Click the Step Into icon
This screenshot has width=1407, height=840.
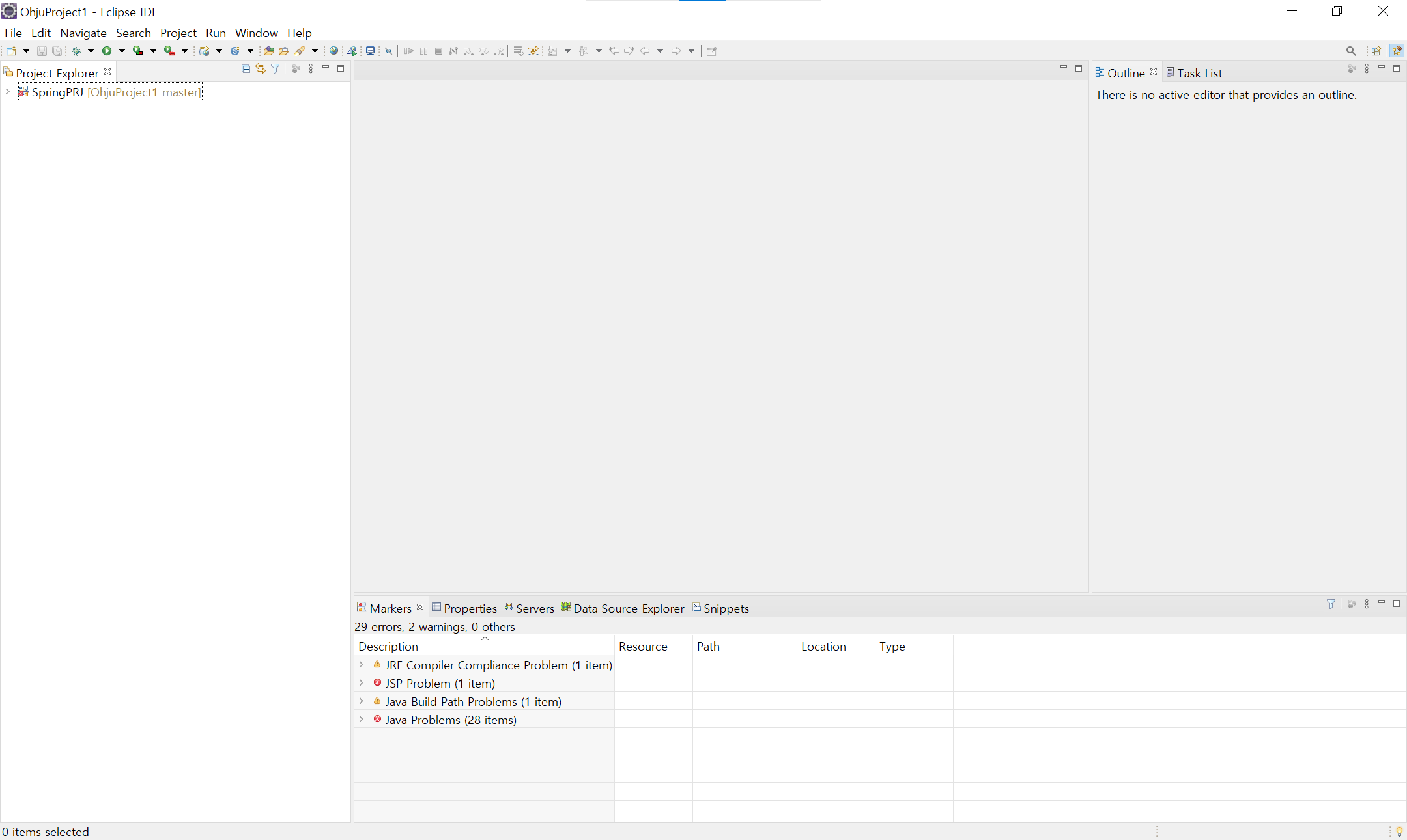click(x=468, y=51)
